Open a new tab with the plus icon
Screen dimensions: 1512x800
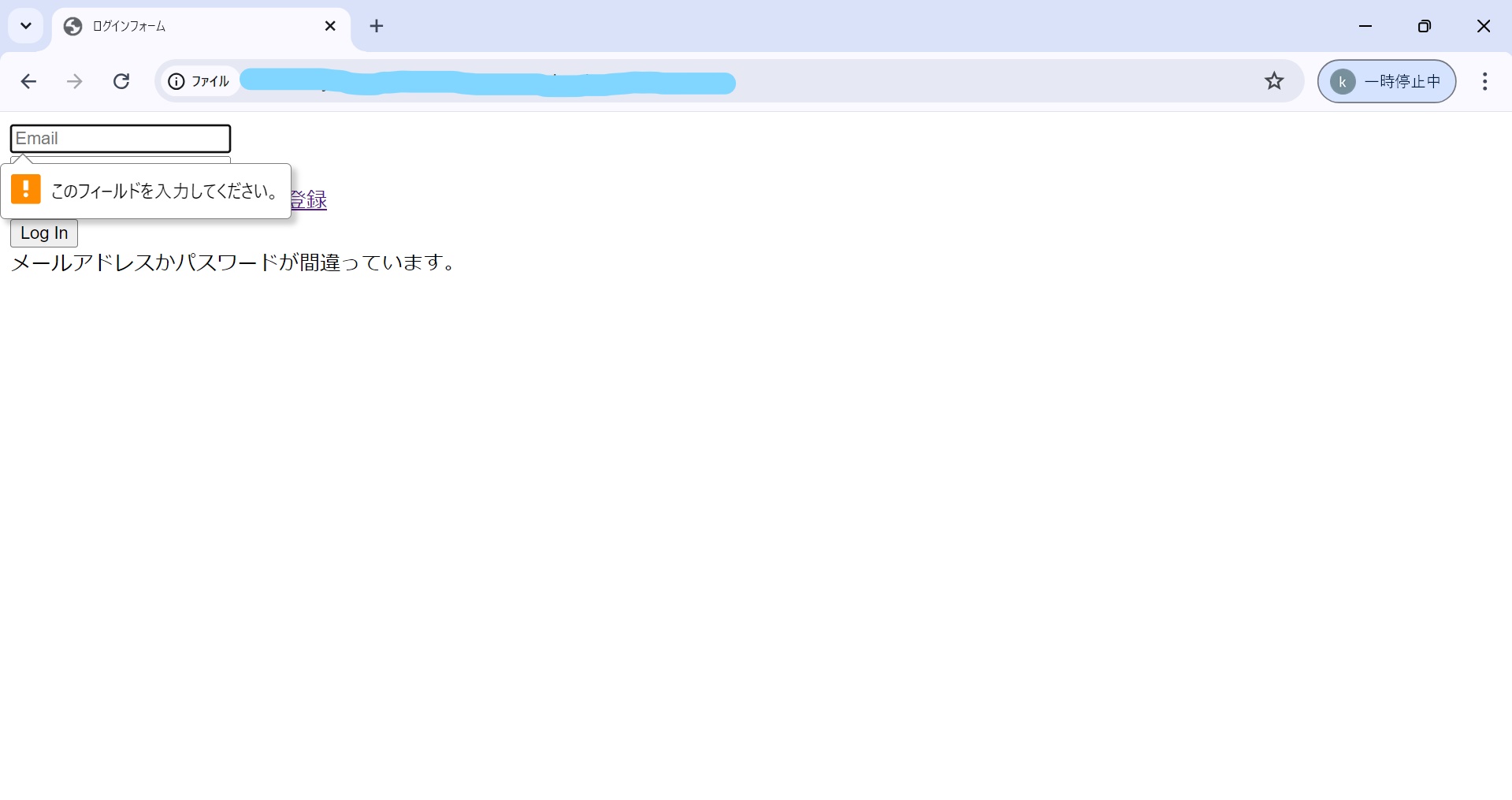pyautogui.click(x=377, y=26)
